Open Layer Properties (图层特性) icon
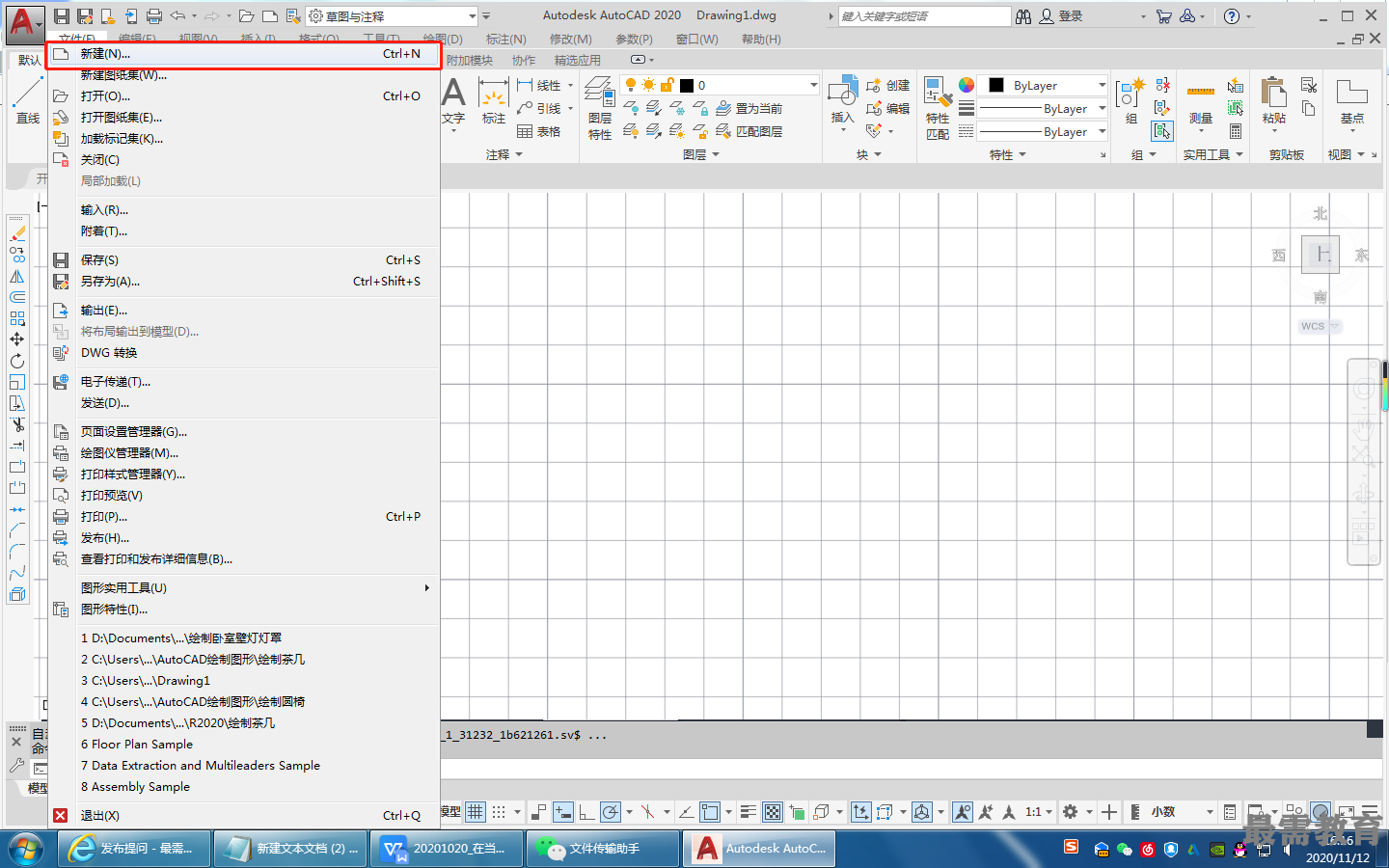This screenshot has width=1389, height=868. click(x=600, y=94)
